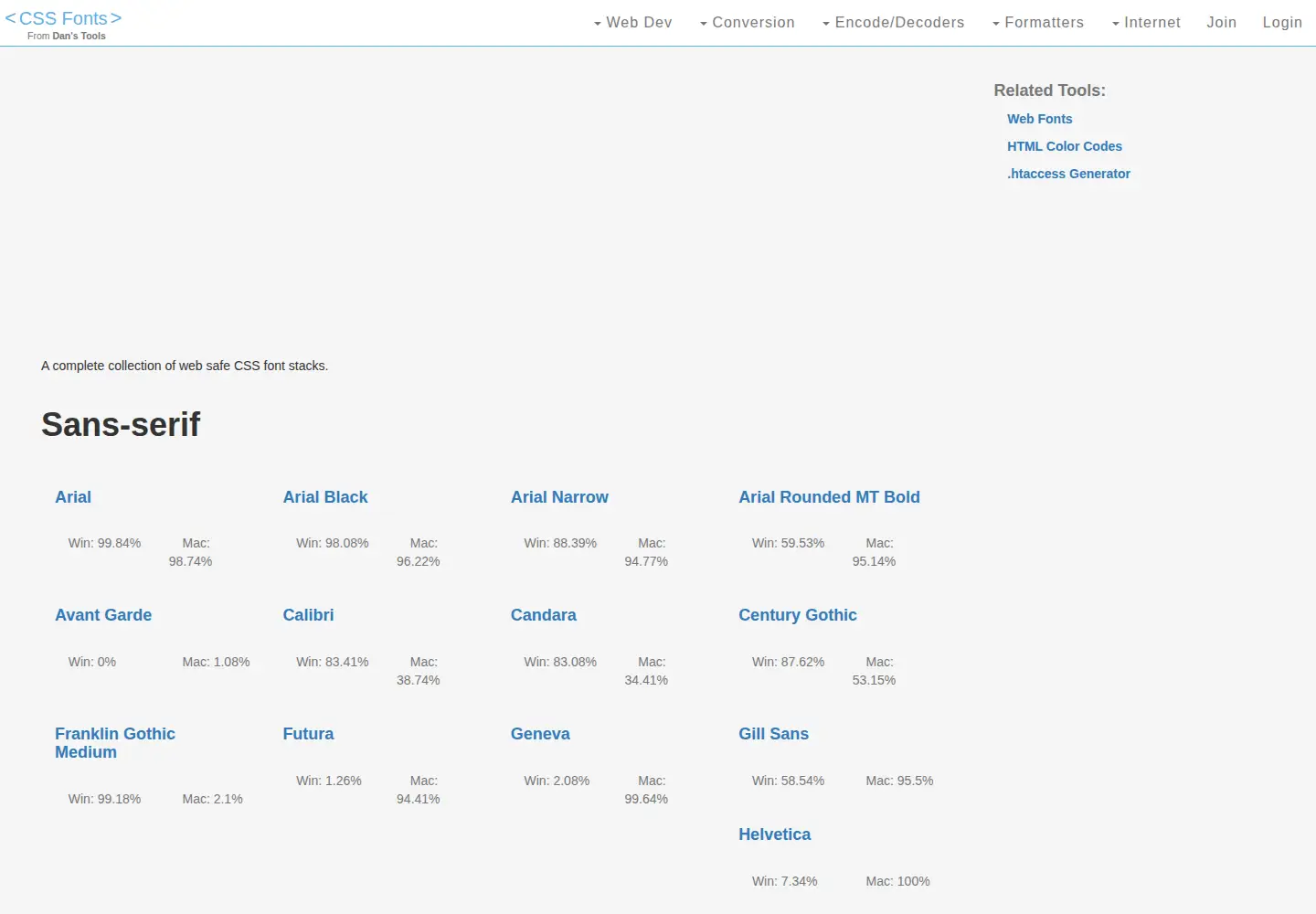
Task: Open the Encode/Decoders dropdown menu
Action: pyautogui.click(x=893, y=23)
